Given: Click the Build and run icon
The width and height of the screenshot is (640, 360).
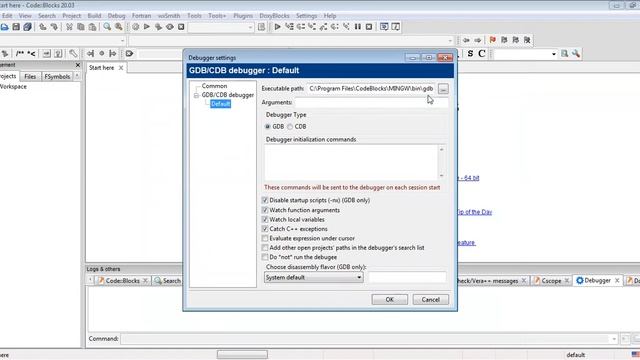Looking at the screenshot, I should tap(158, 27).
